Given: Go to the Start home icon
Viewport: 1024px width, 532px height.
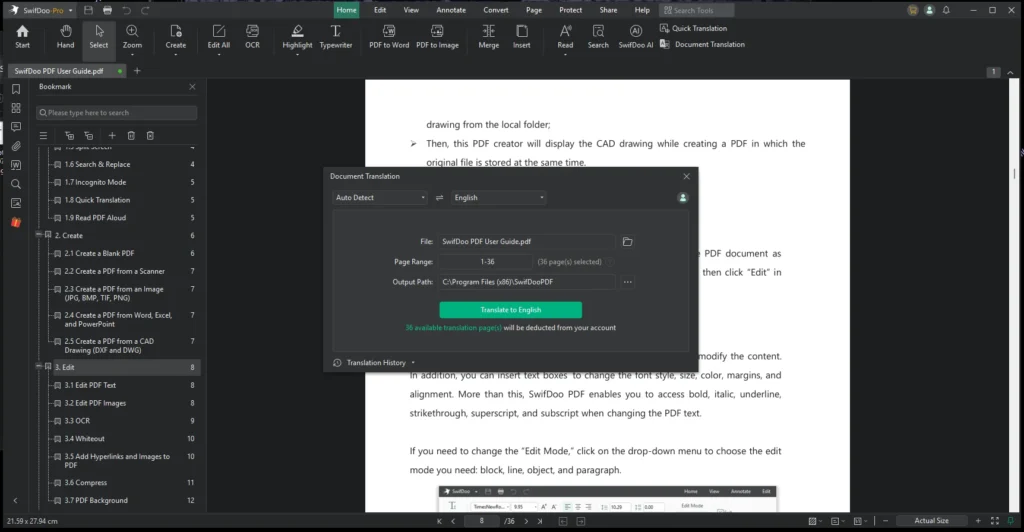Looking at the screenshot, I should coord(22,37).
